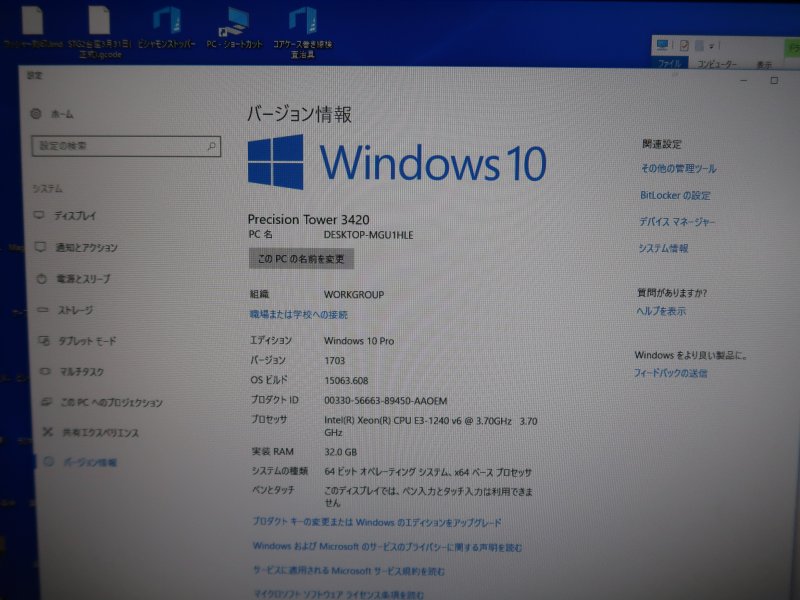
Task: Click この PC の名前を変更 button
Action: pos(301,259)
